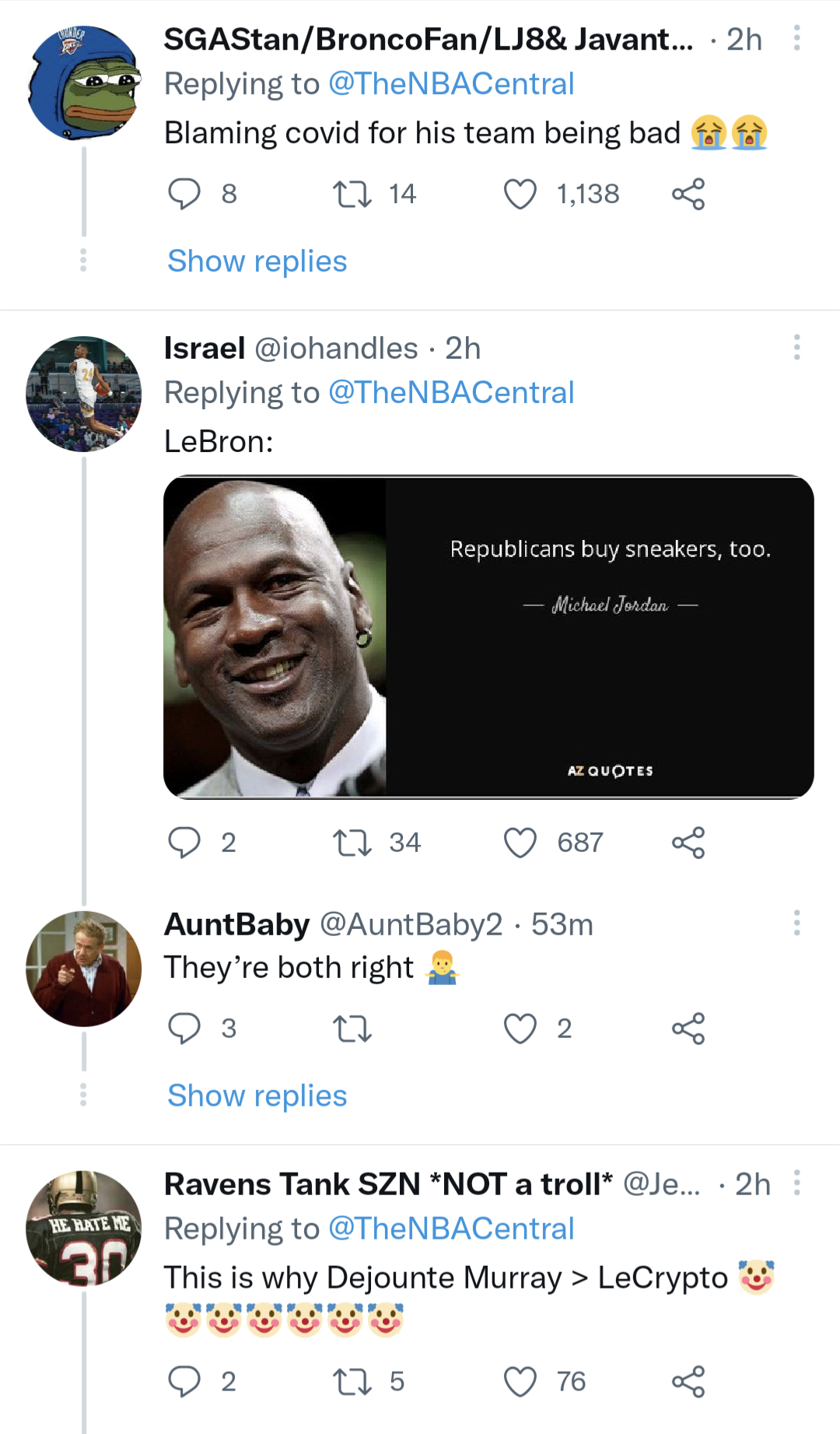The image size is (840, 1434).
Task: Show replies below AuntBaby's tweet
Action: 257,1096
